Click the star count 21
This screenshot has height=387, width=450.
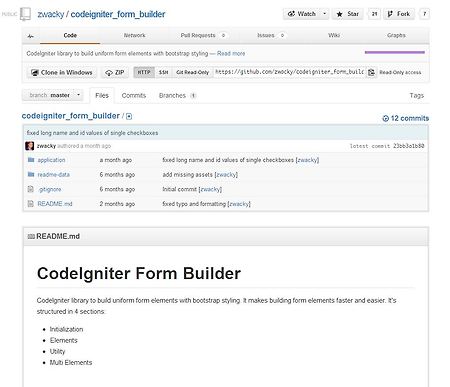(x=374, y=14)
